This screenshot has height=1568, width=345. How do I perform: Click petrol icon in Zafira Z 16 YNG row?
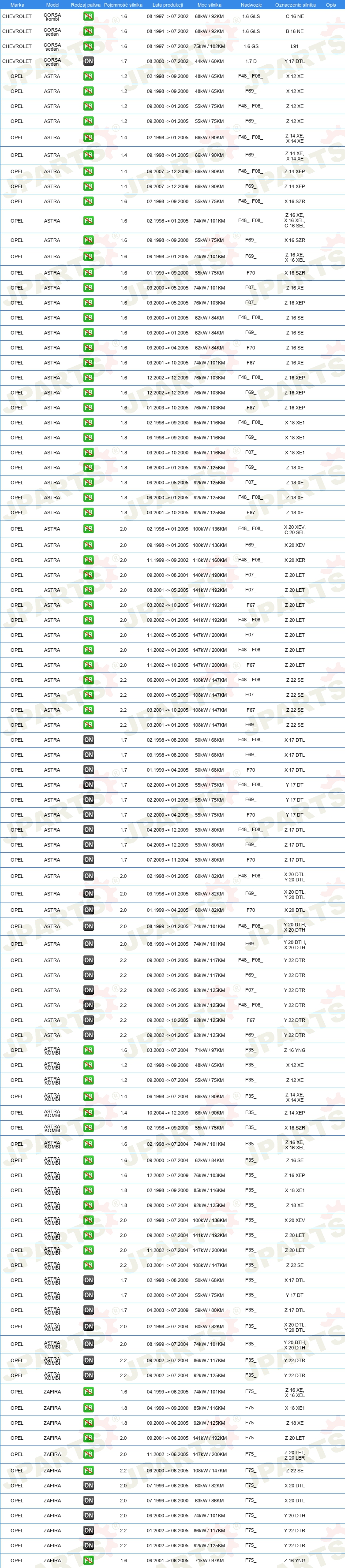click(x=88, y=1561)
